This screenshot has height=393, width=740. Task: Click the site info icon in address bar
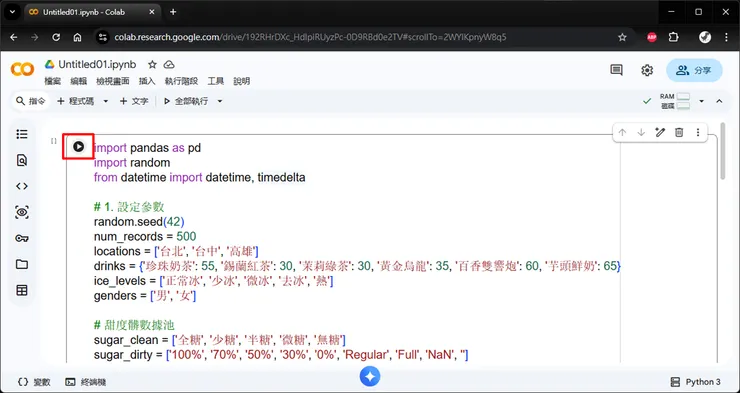tap(102, 37)
